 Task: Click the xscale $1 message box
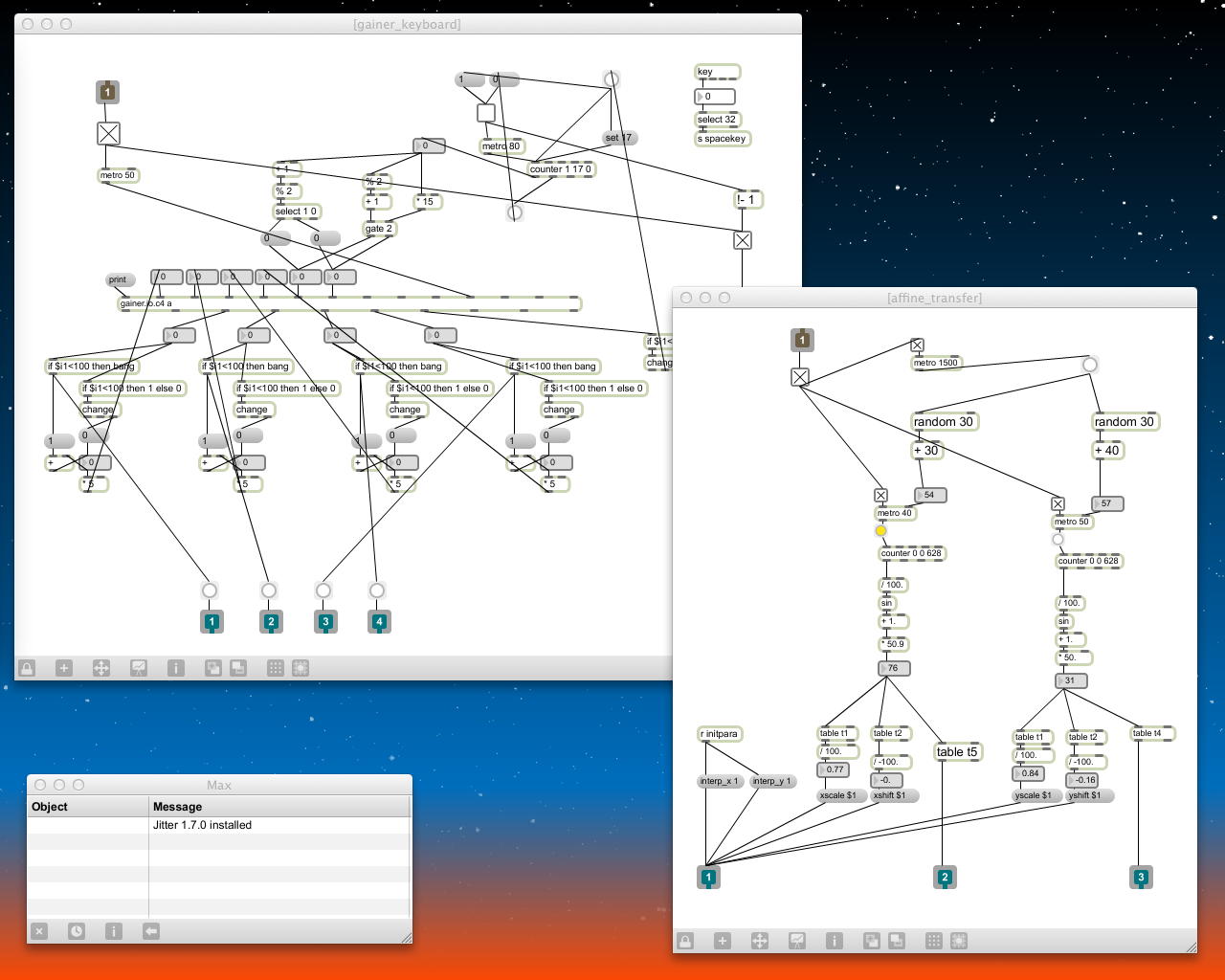click(841, 795)
